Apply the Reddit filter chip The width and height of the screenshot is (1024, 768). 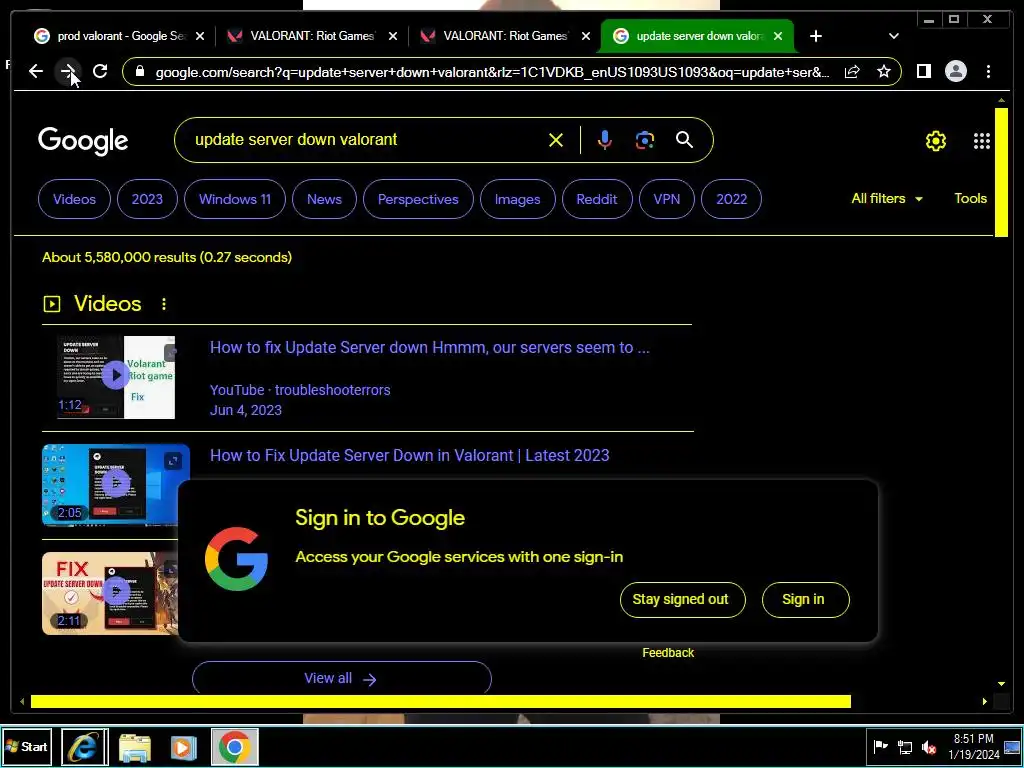[x=597, y=199]
